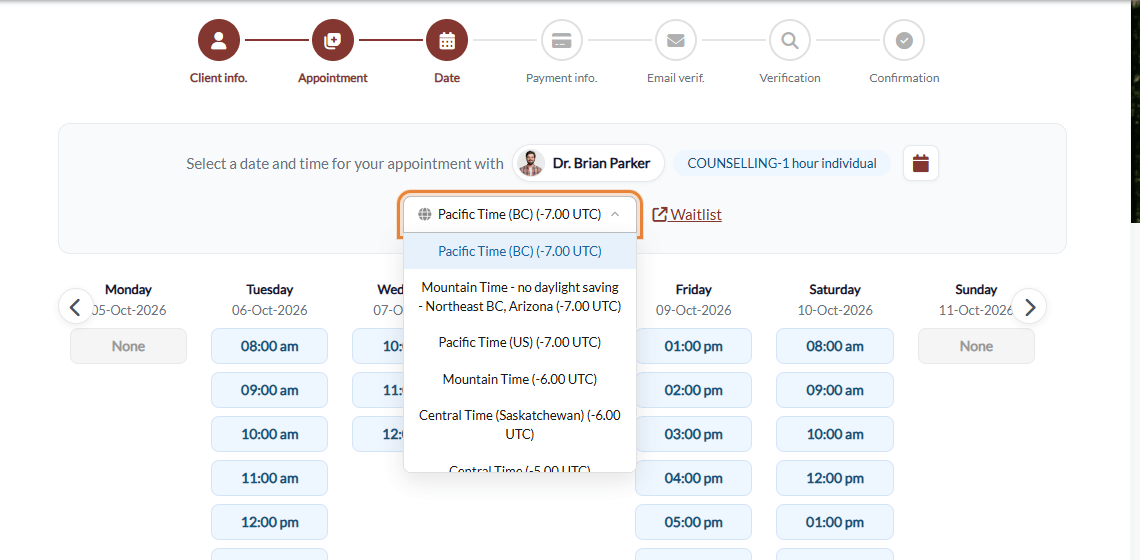The image size is (1140, 560).
Task: Book Saturday 08:00 am slot
Action: [835, 346]
